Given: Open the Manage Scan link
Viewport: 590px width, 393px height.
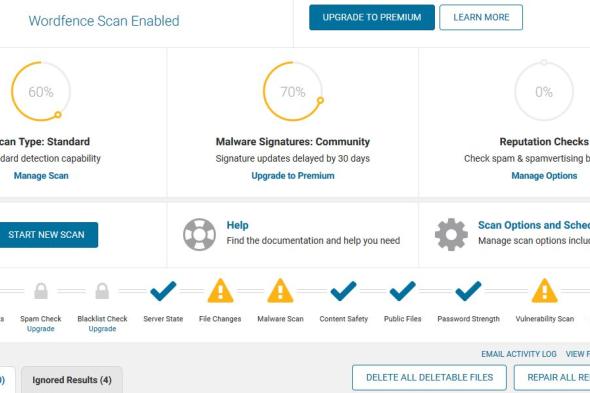Looking at the screenshot, I should [x=41, y=176].
